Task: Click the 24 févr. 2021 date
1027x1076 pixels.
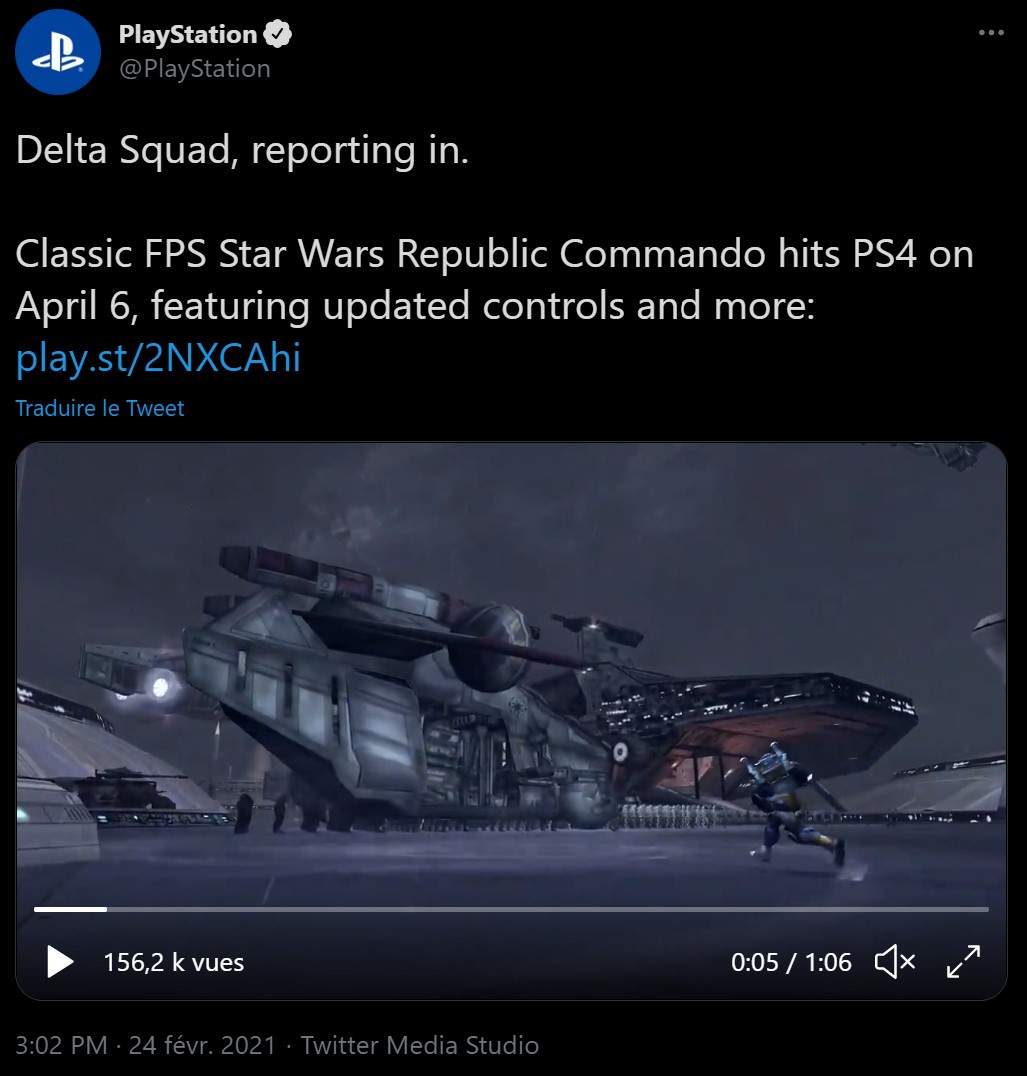Action: (x=202, y=1045)
